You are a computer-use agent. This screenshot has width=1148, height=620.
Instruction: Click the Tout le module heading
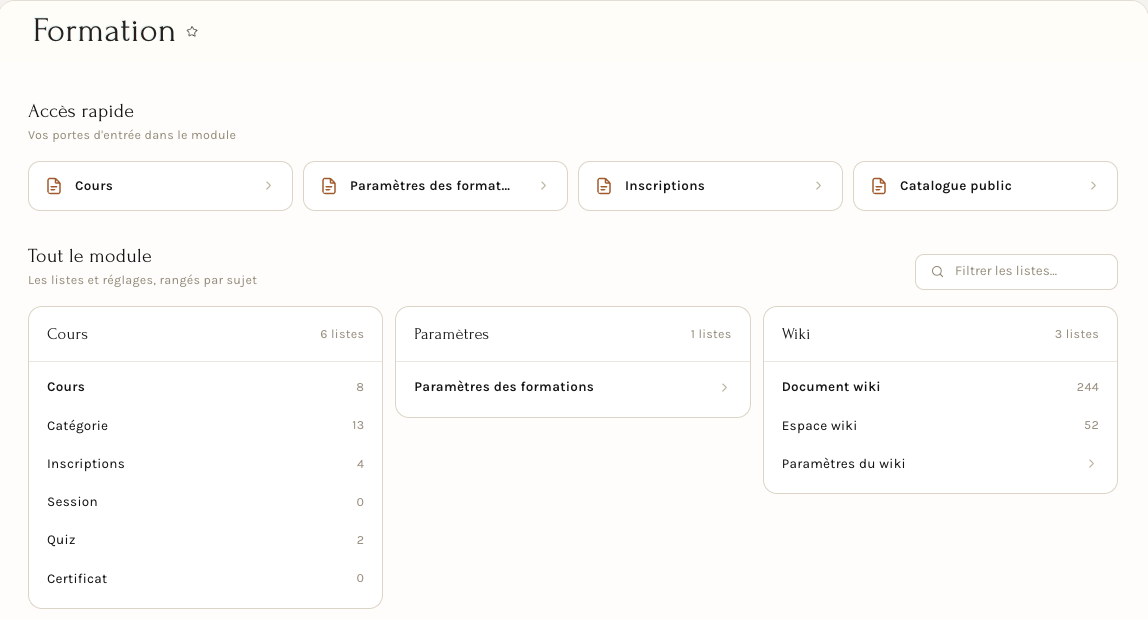tap(89, 256)
